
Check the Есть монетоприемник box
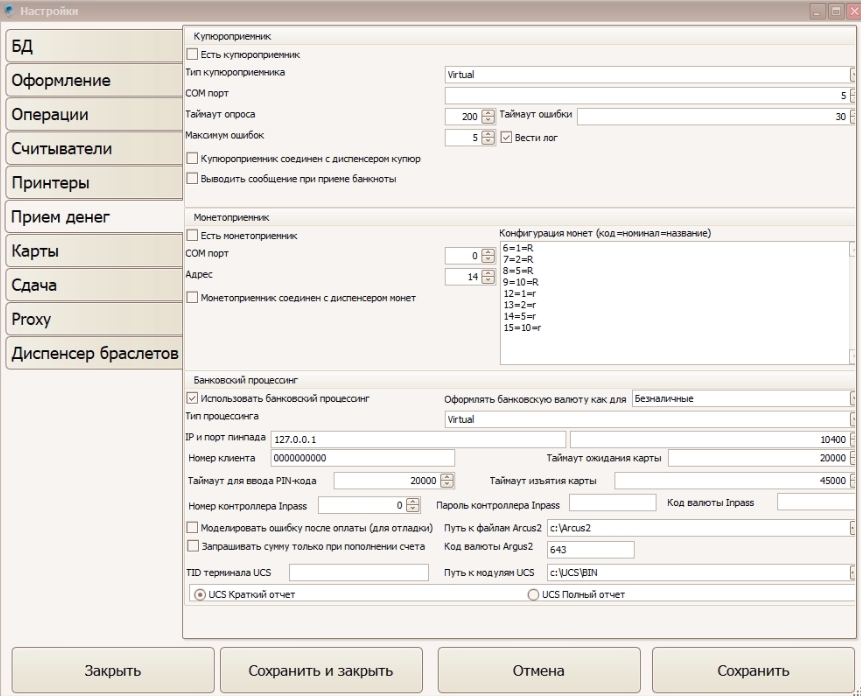(x=192, y=235)
